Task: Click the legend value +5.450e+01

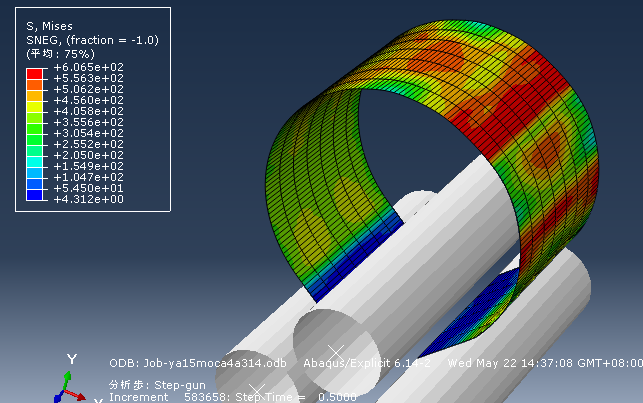Action: tap(89, 188)
